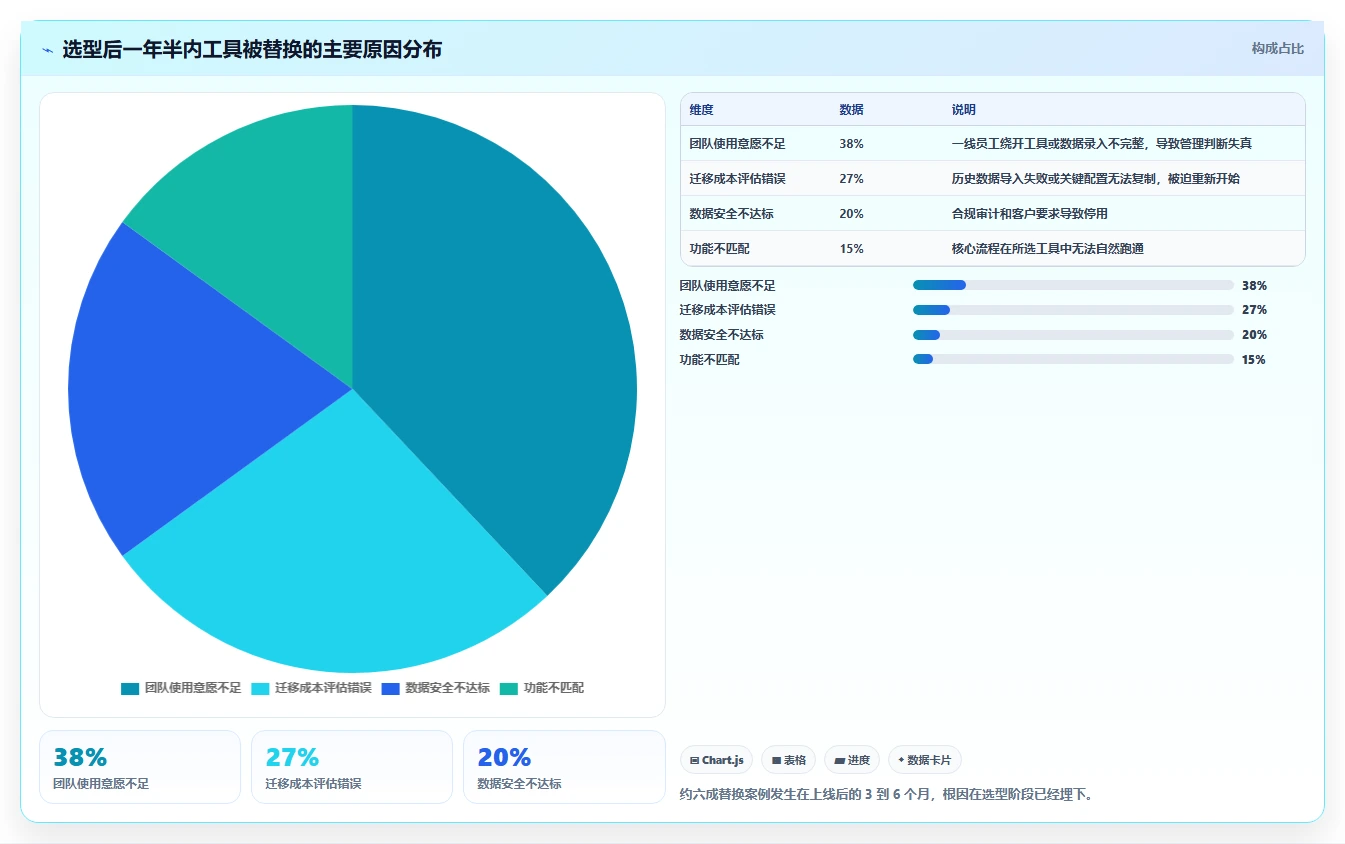This screenshot has height=844, width=1345.
Task: Click the 说明 column header
Action: (x=964, y=110)
